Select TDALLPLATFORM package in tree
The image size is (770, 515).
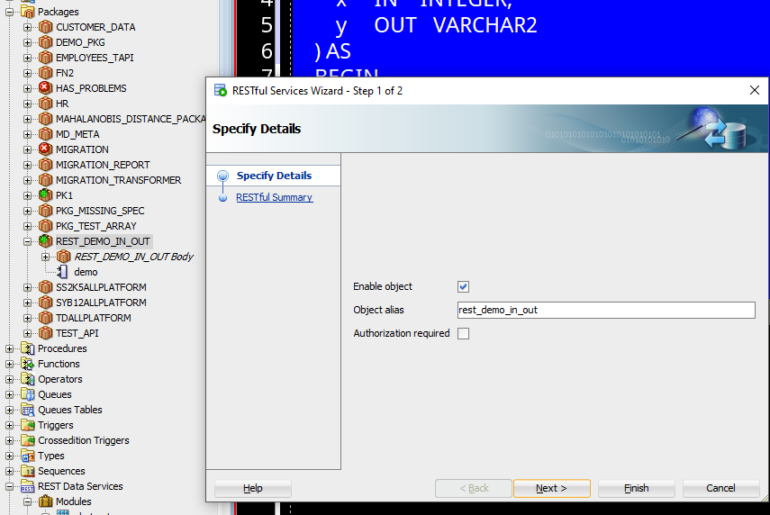(x=93, y=318)
